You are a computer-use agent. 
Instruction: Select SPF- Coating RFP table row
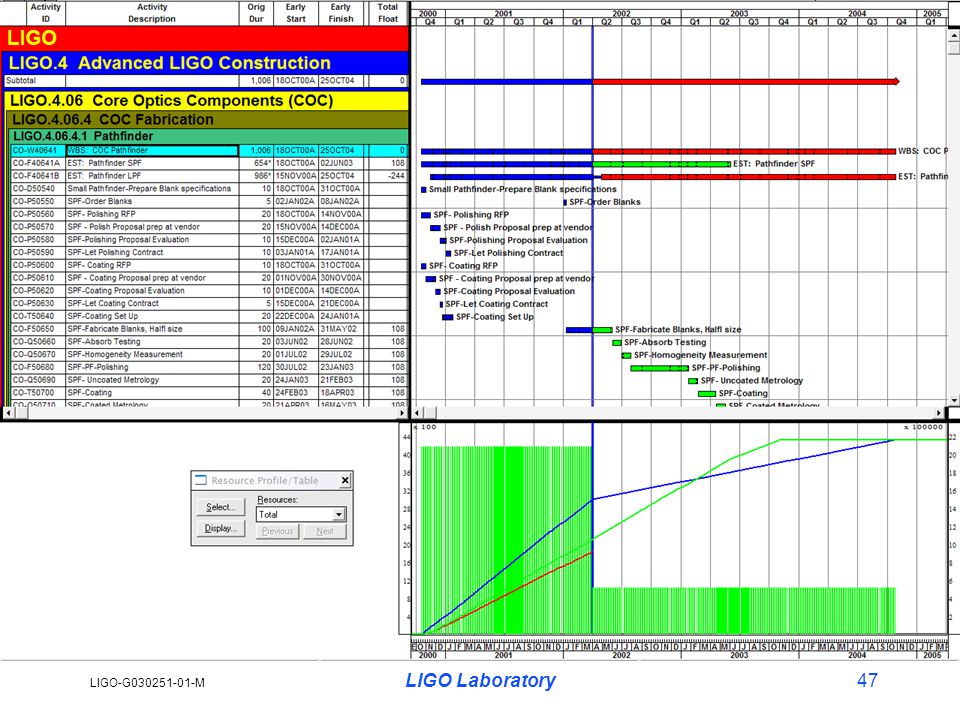[x=209, y=265]
